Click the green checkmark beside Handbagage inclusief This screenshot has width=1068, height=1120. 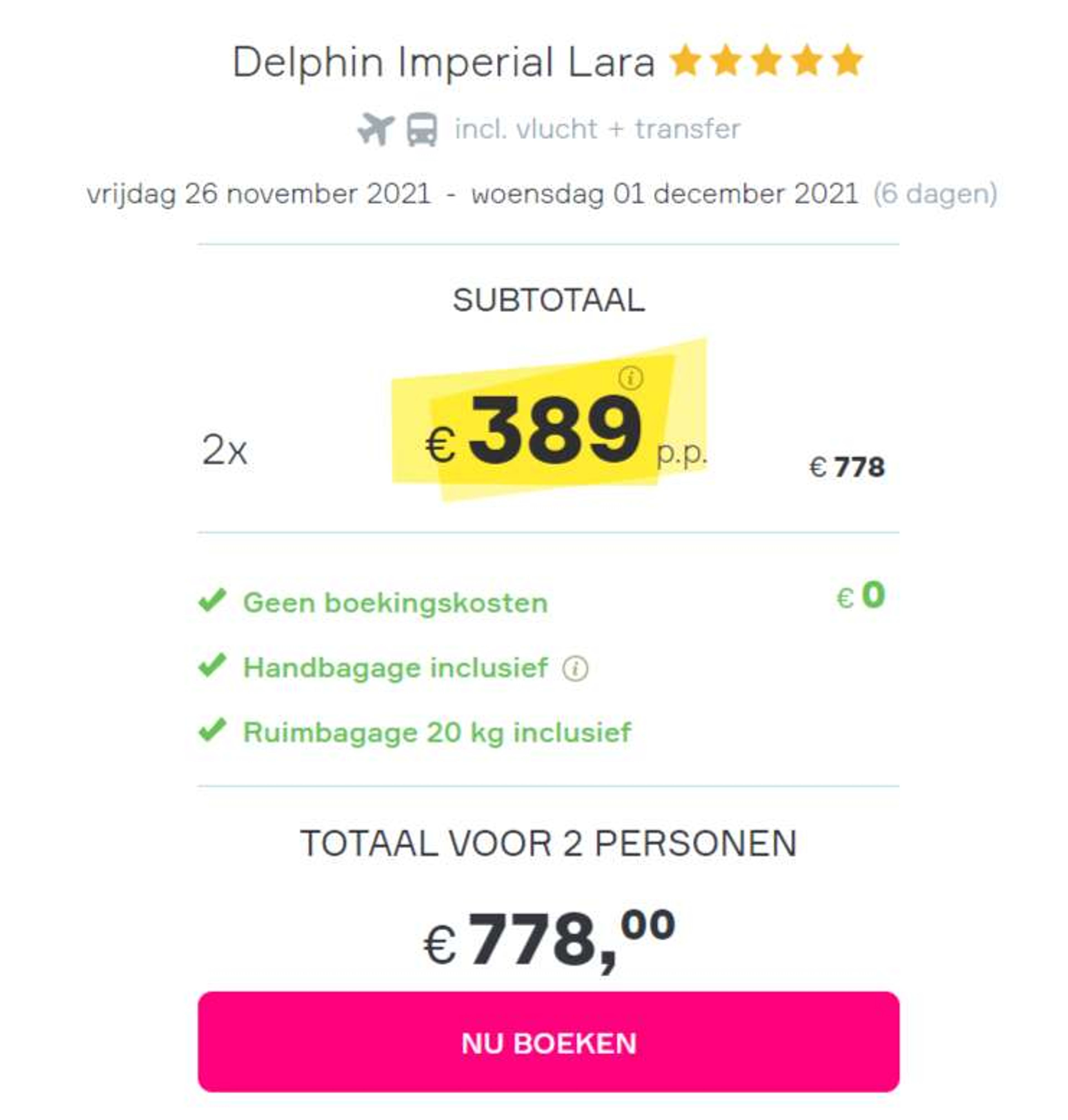212,665
